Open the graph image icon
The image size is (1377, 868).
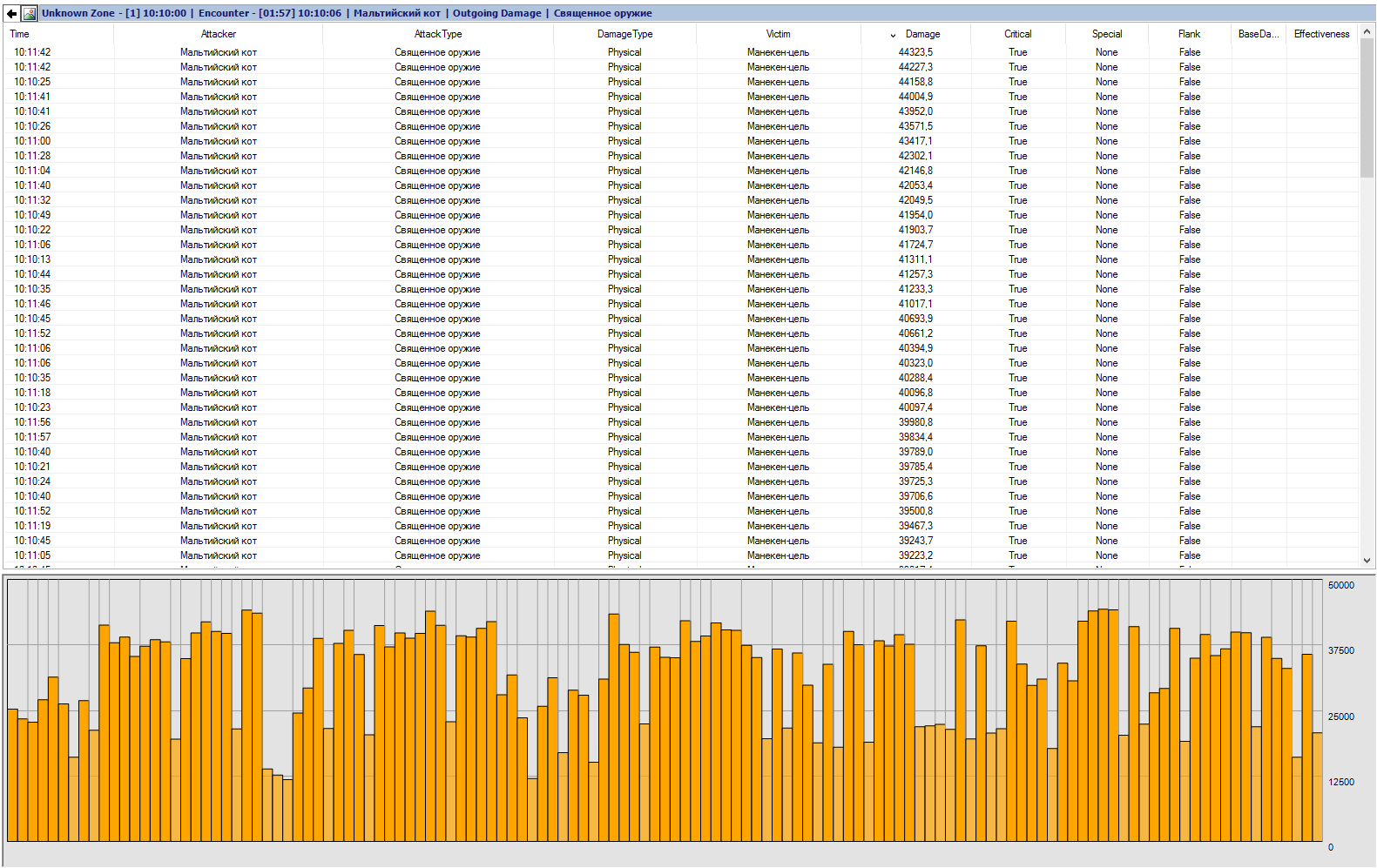(30, 13)
